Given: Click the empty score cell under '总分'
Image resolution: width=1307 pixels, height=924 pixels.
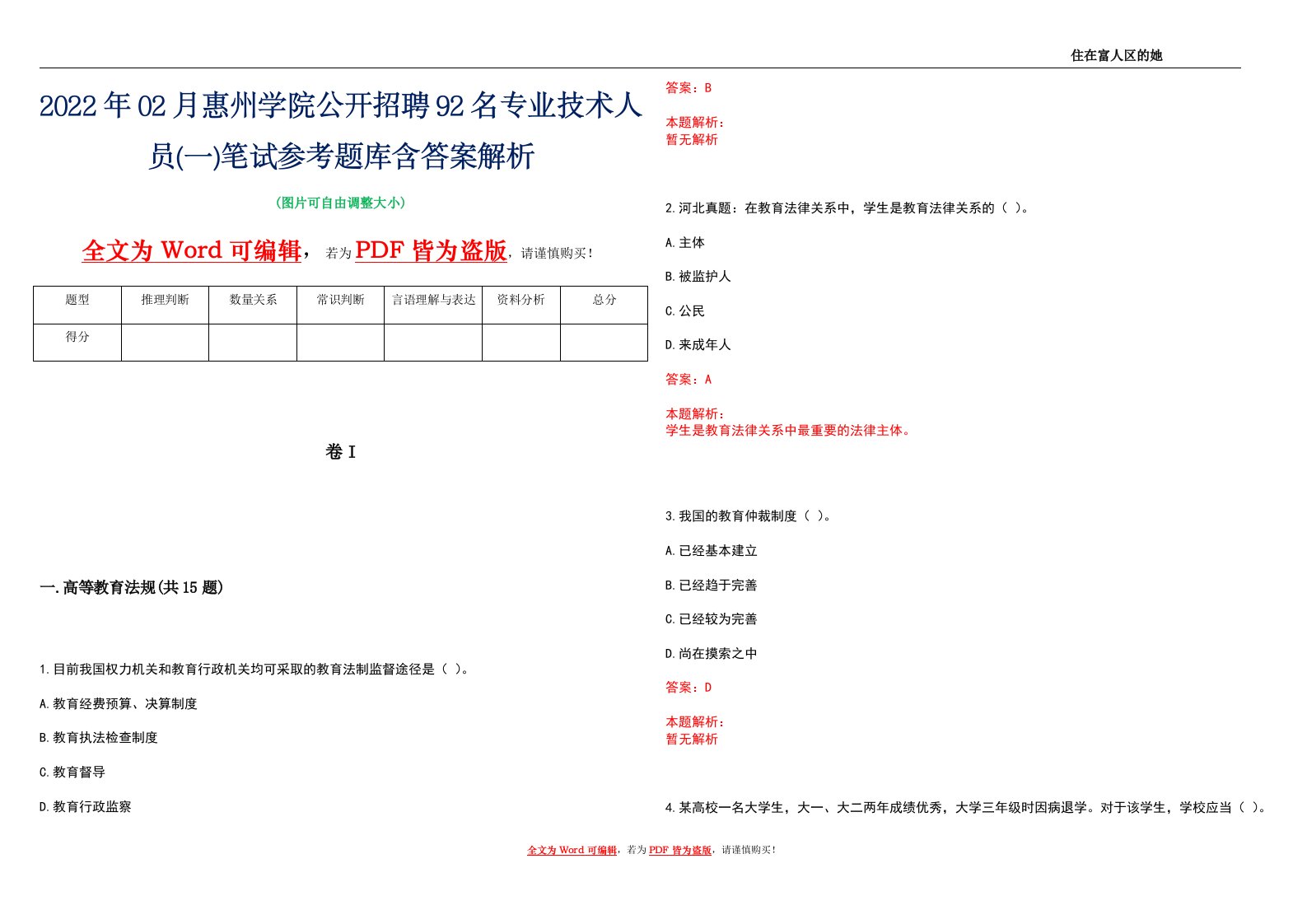Looking at the screenshot, I should coord(604,343).
